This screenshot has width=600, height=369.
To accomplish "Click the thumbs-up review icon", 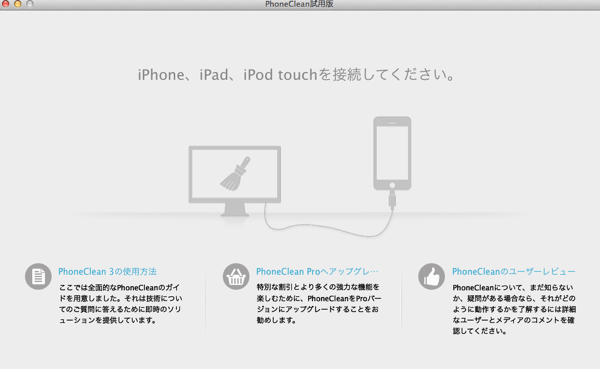I will coord(431,276).
